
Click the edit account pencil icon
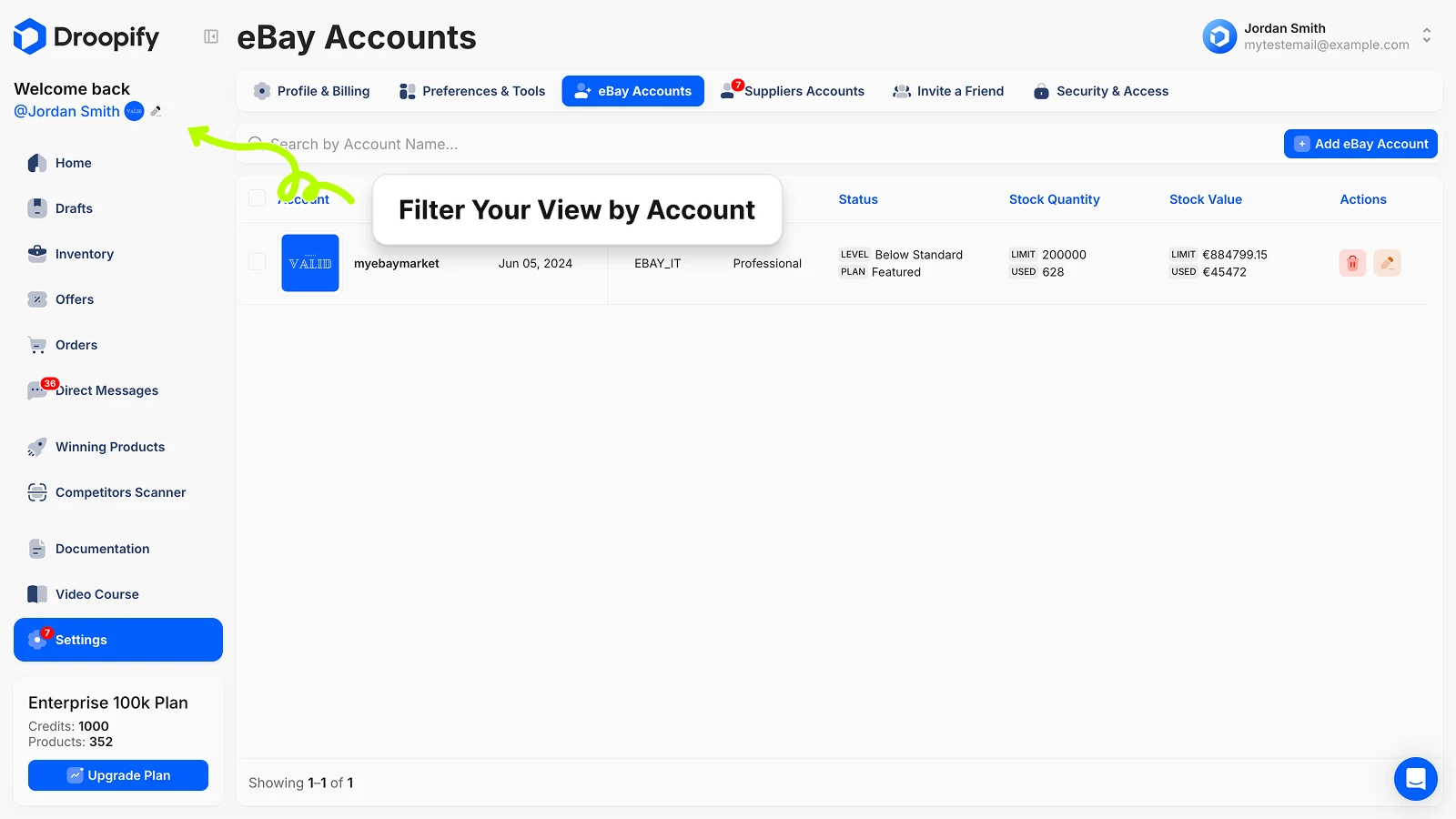[1387, 263]
